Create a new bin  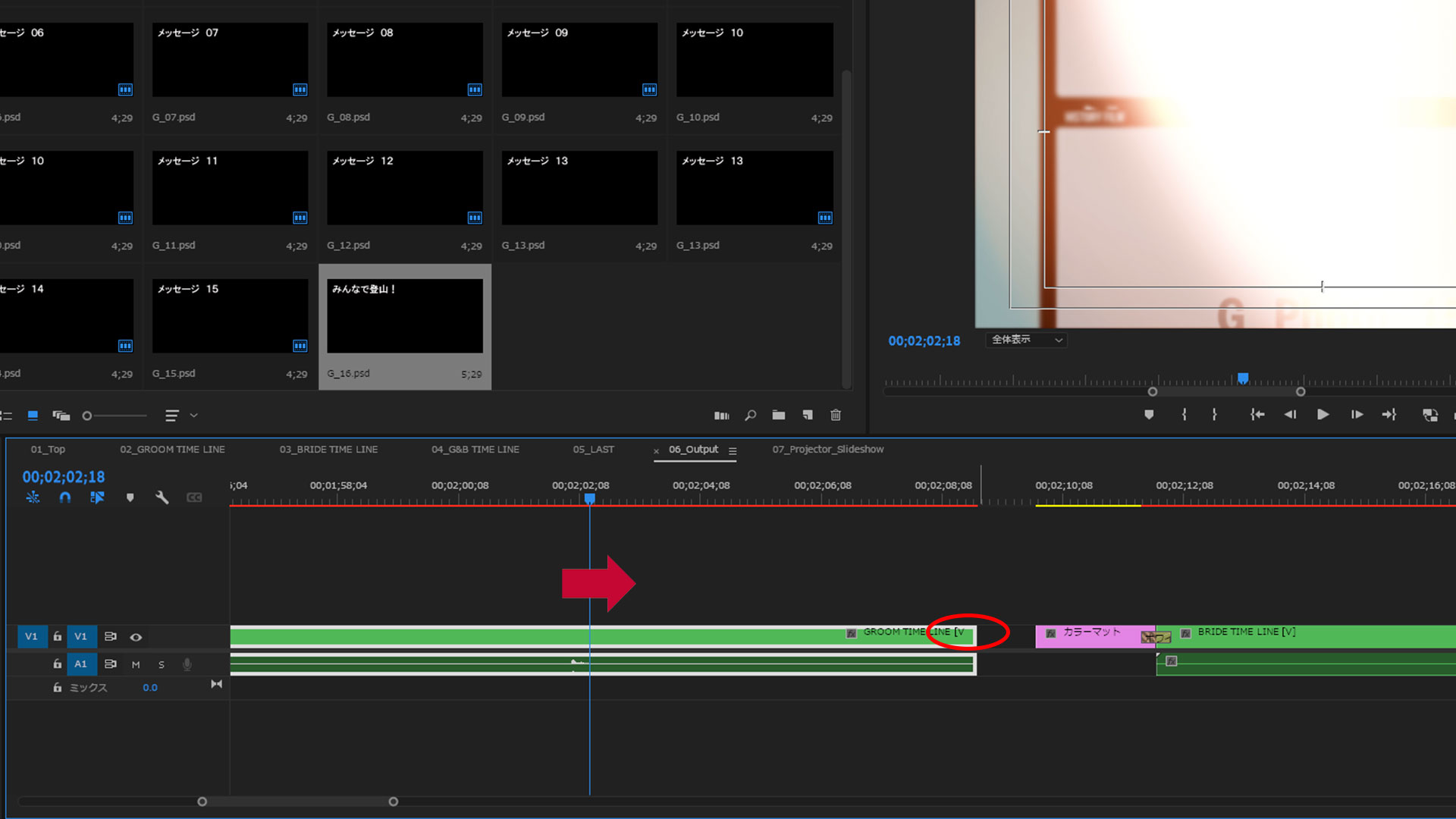[x=779, y=416]
